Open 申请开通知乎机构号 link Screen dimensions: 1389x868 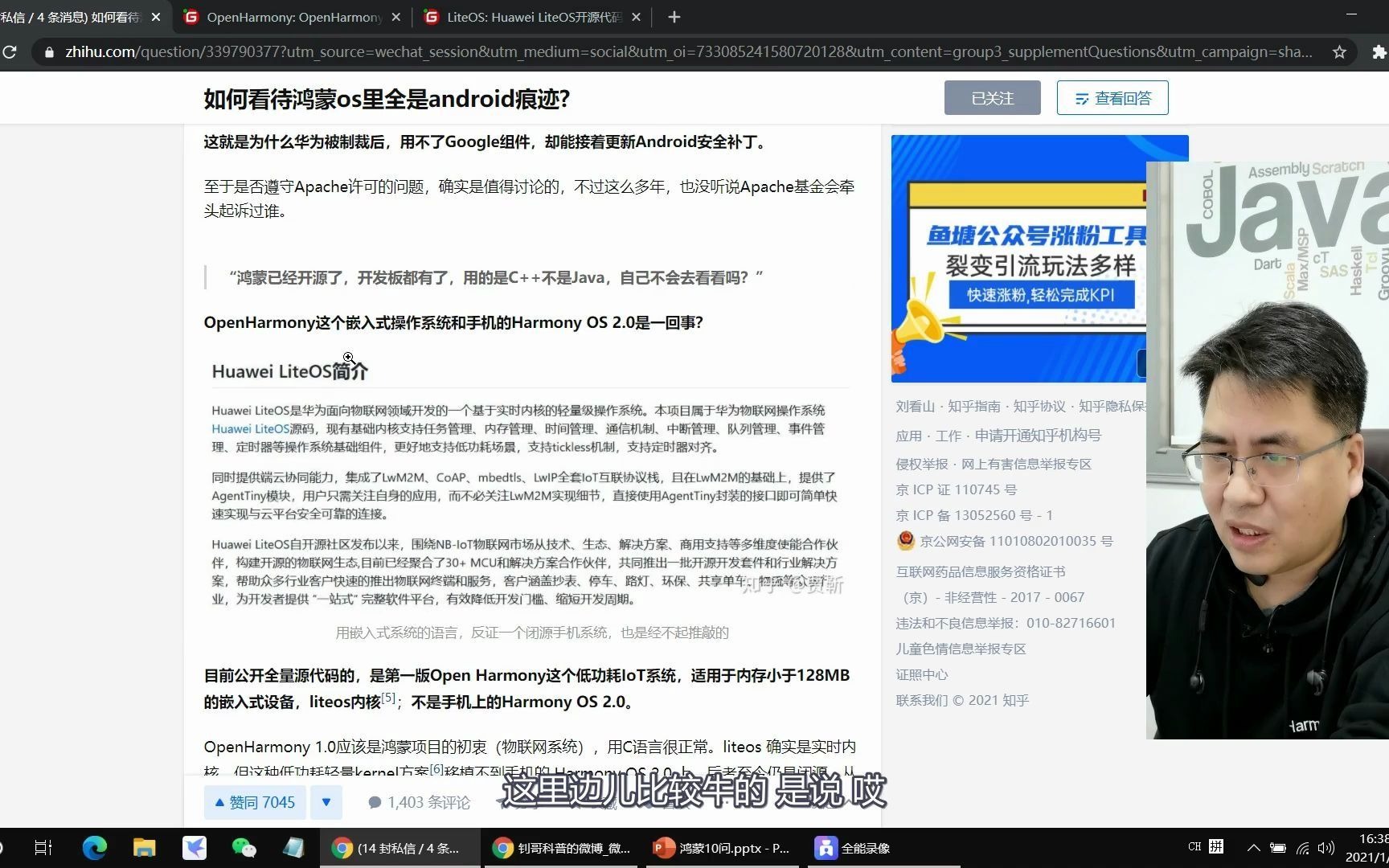point(1038,436)
